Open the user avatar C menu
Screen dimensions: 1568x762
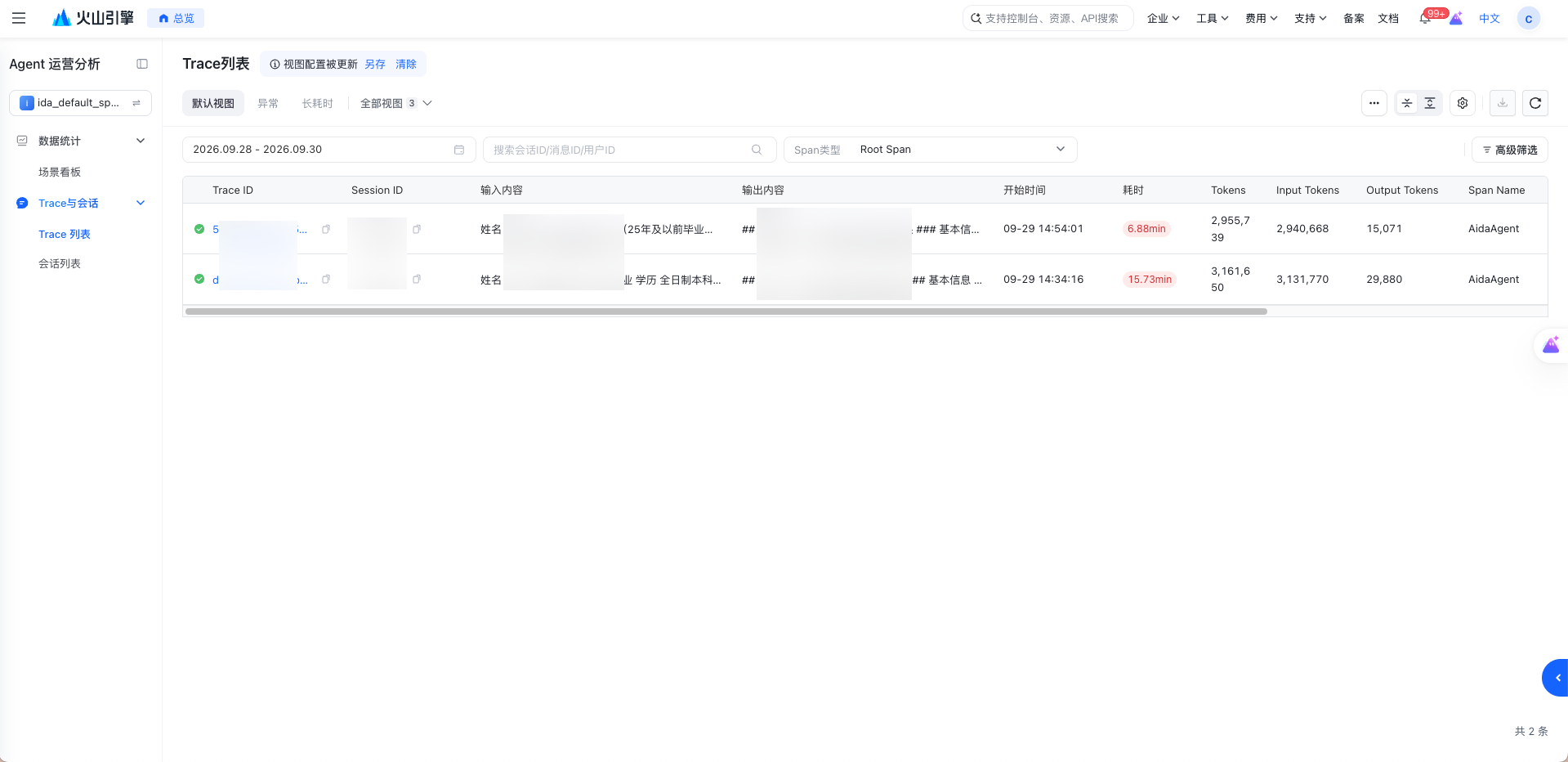(1528, 18)
